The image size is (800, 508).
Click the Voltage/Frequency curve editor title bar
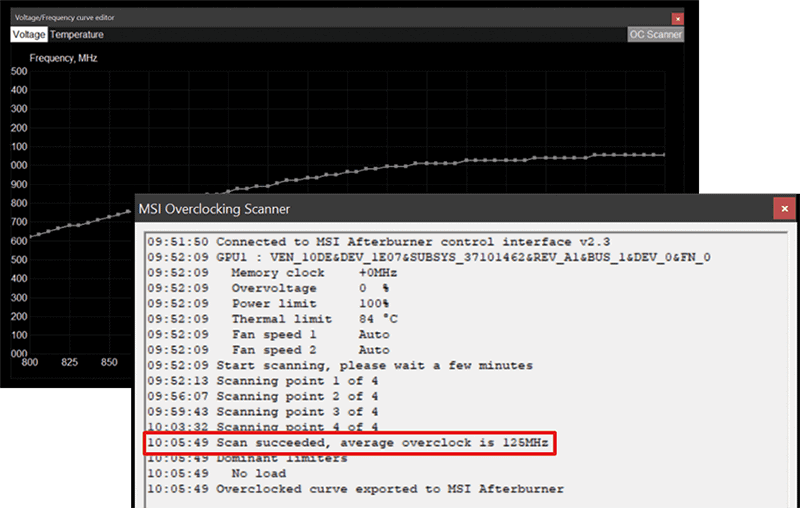click(300, 17)
